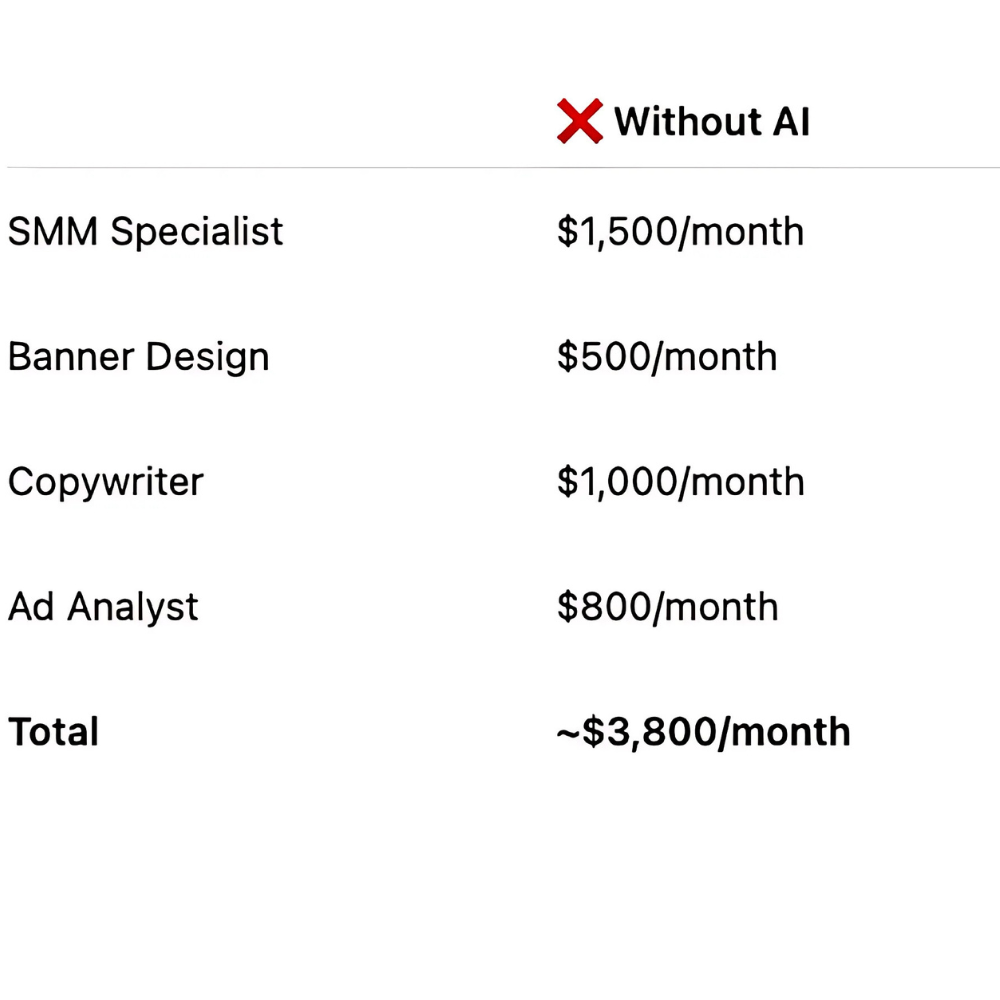Click the "Ad Analyst" row label
Image resolution: width=1000 pixels, height=1000 pixels.
[x=103, y=607]
